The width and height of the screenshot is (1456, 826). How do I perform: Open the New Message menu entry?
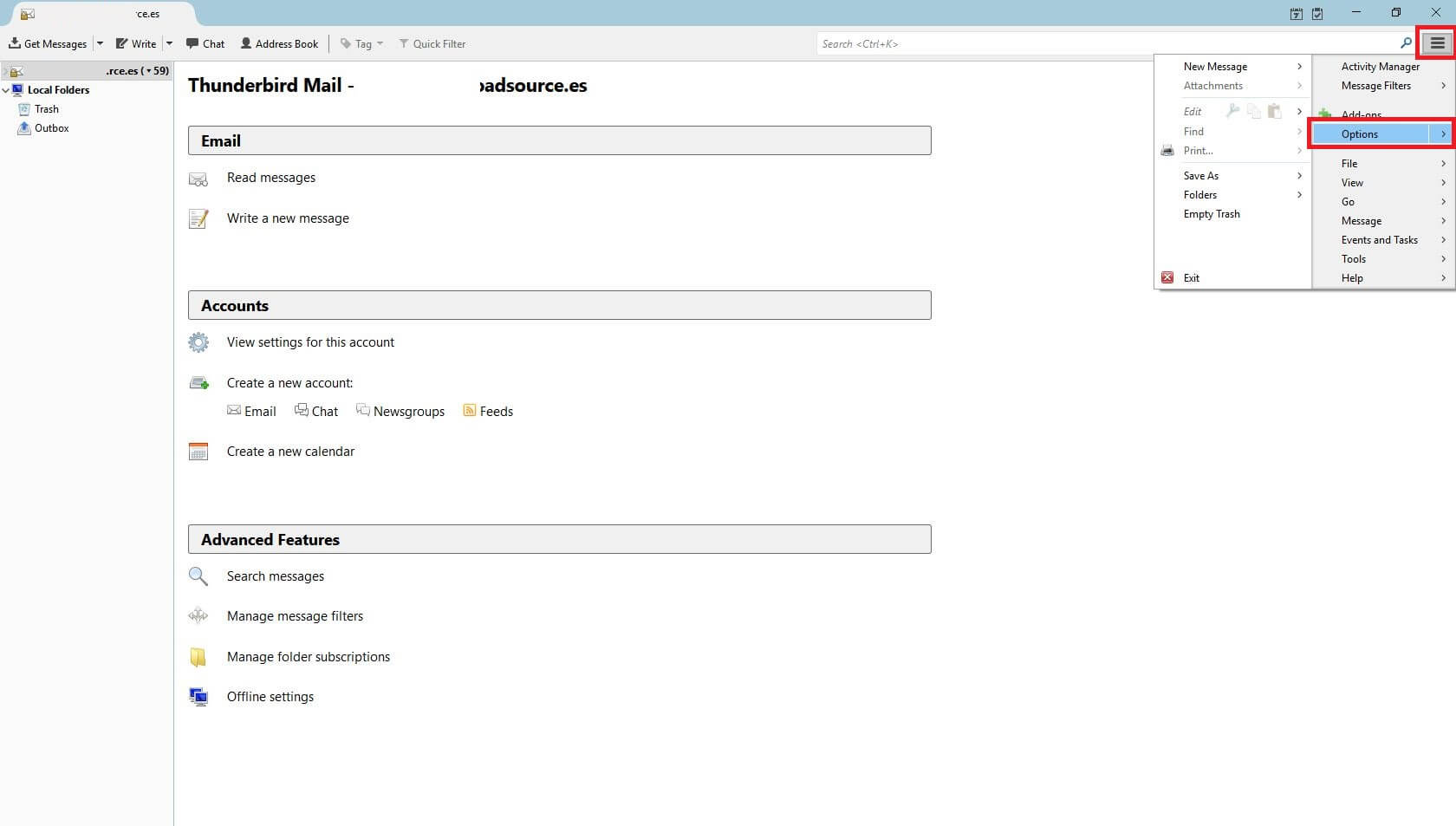click(1233, 67)
